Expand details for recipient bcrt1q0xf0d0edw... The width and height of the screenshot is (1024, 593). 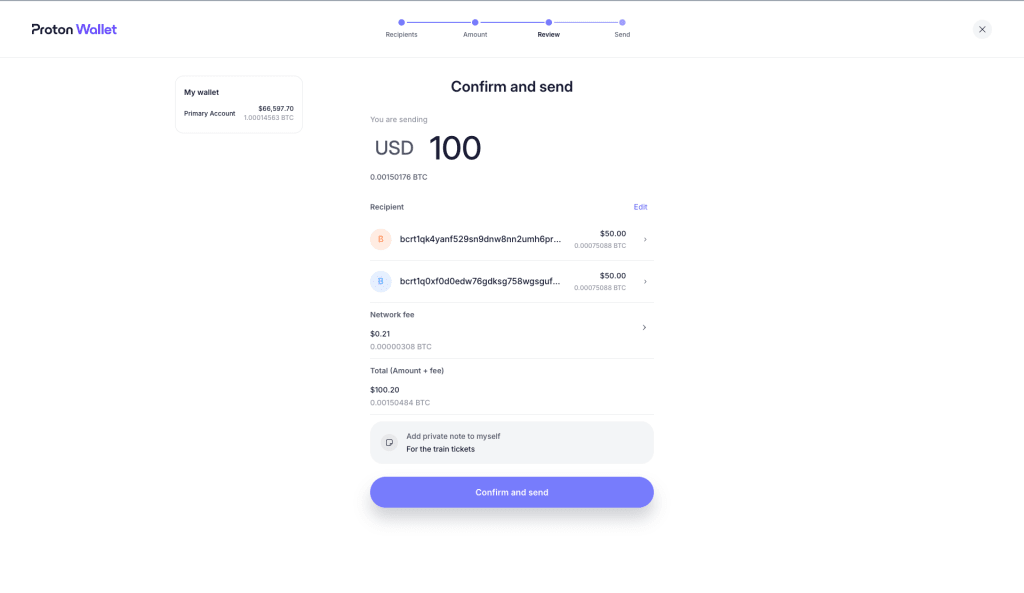click(x=644, y=281)
